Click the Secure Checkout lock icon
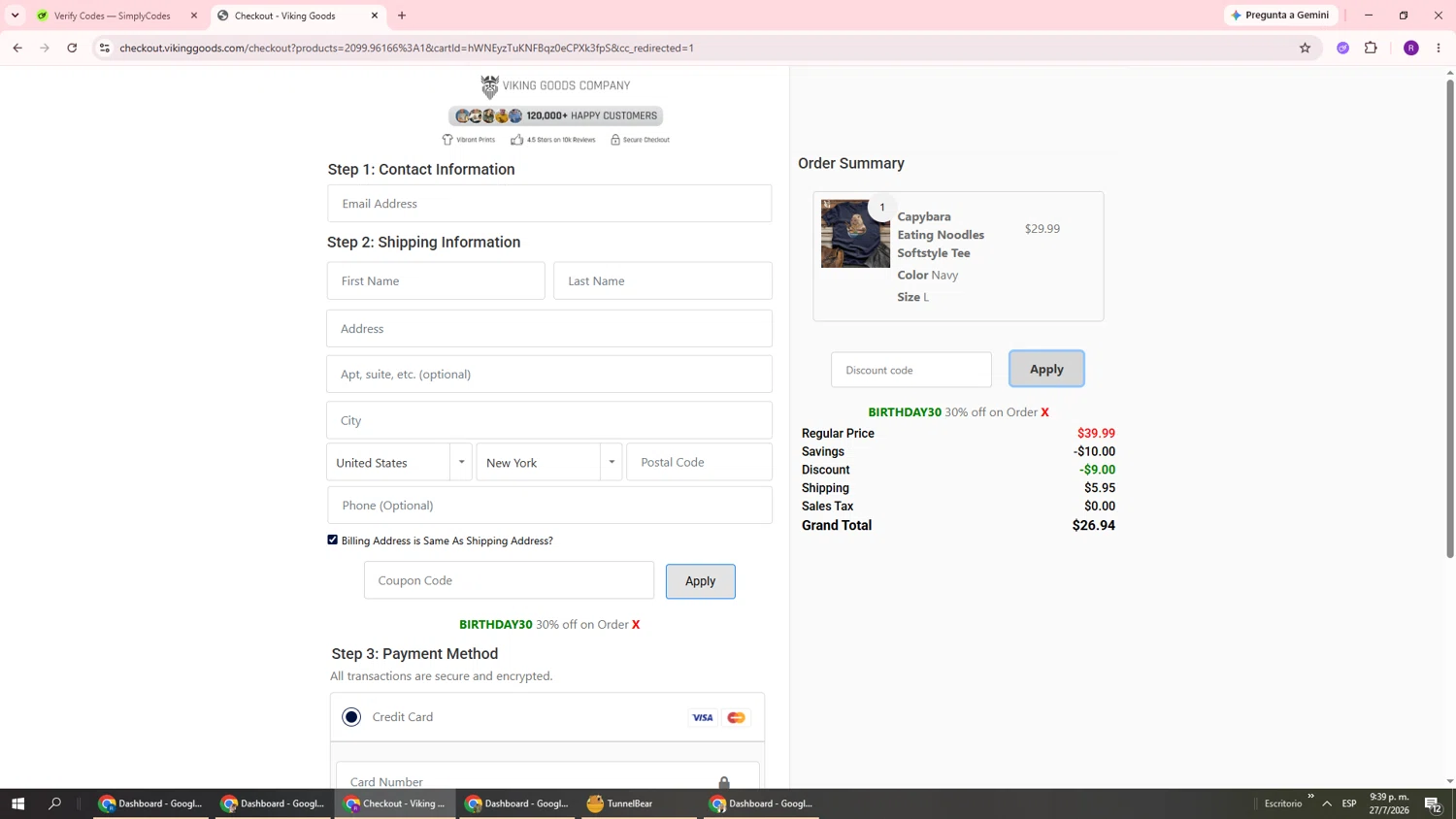This screenshot has width=1456, height=819. click(615, 140)
